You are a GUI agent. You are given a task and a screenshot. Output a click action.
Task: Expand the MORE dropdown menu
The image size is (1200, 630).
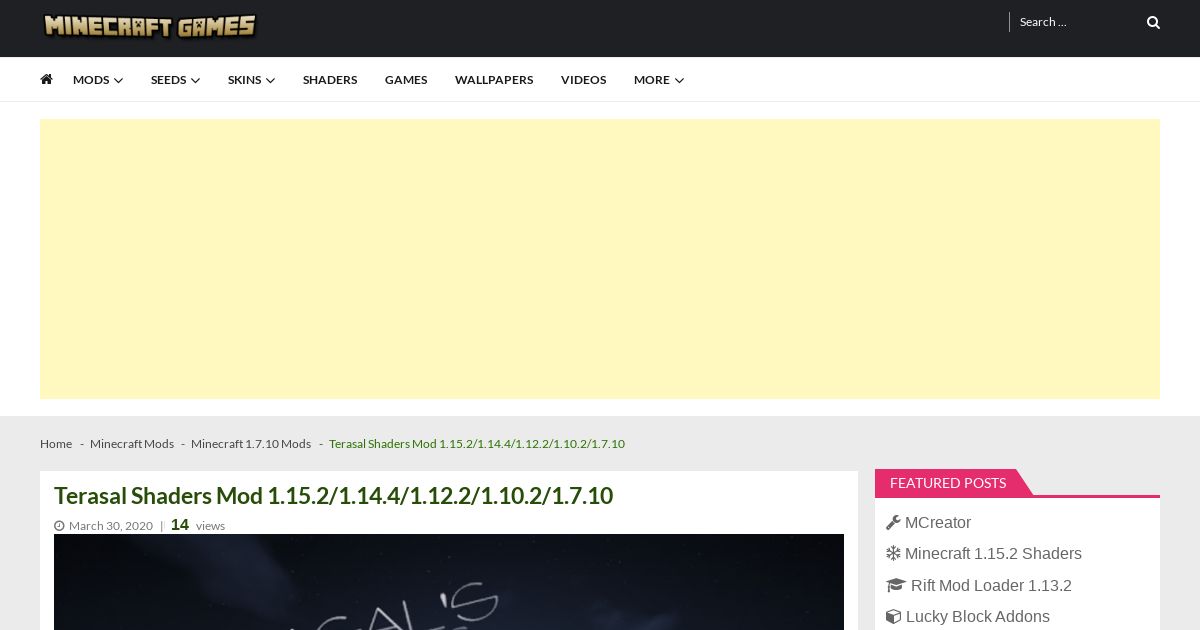(659, 80)
